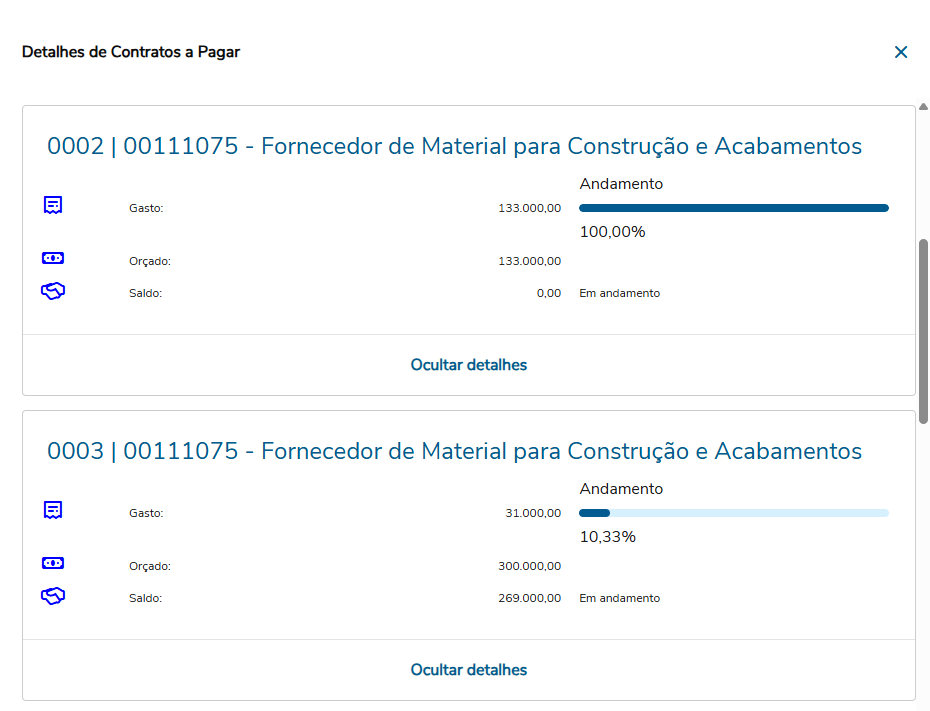Click the Gasto value 133.000,00
The width and height of the screenshot is (930, 711).
click(529, 208)
